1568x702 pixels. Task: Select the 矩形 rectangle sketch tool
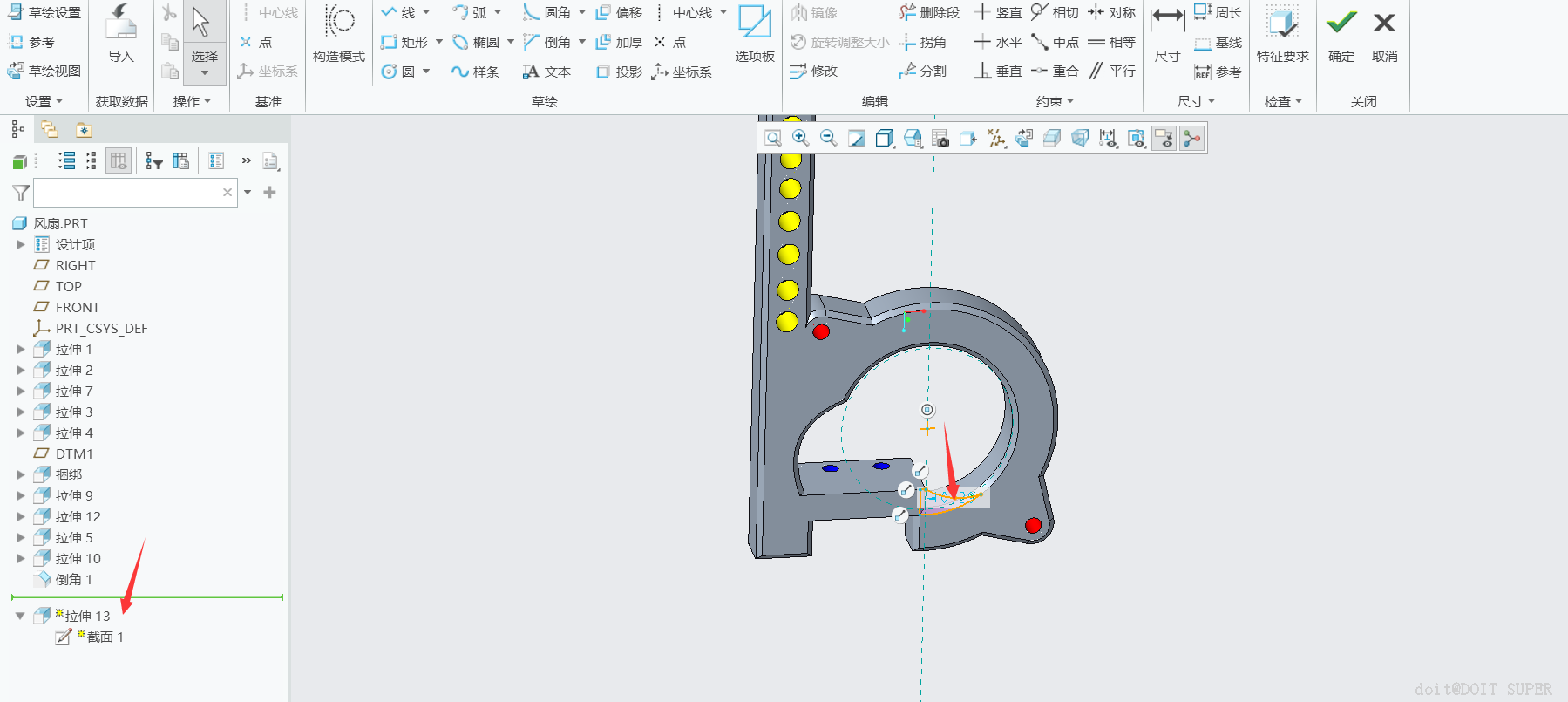pos(404,42)
